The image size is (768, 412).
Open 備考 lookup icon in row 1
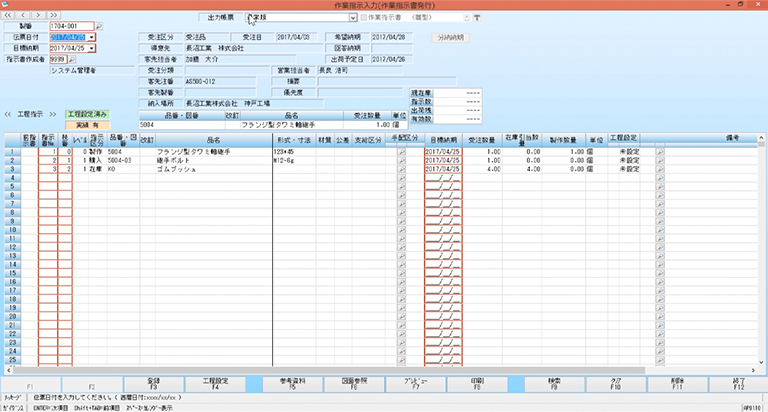(x=660, y=152)
